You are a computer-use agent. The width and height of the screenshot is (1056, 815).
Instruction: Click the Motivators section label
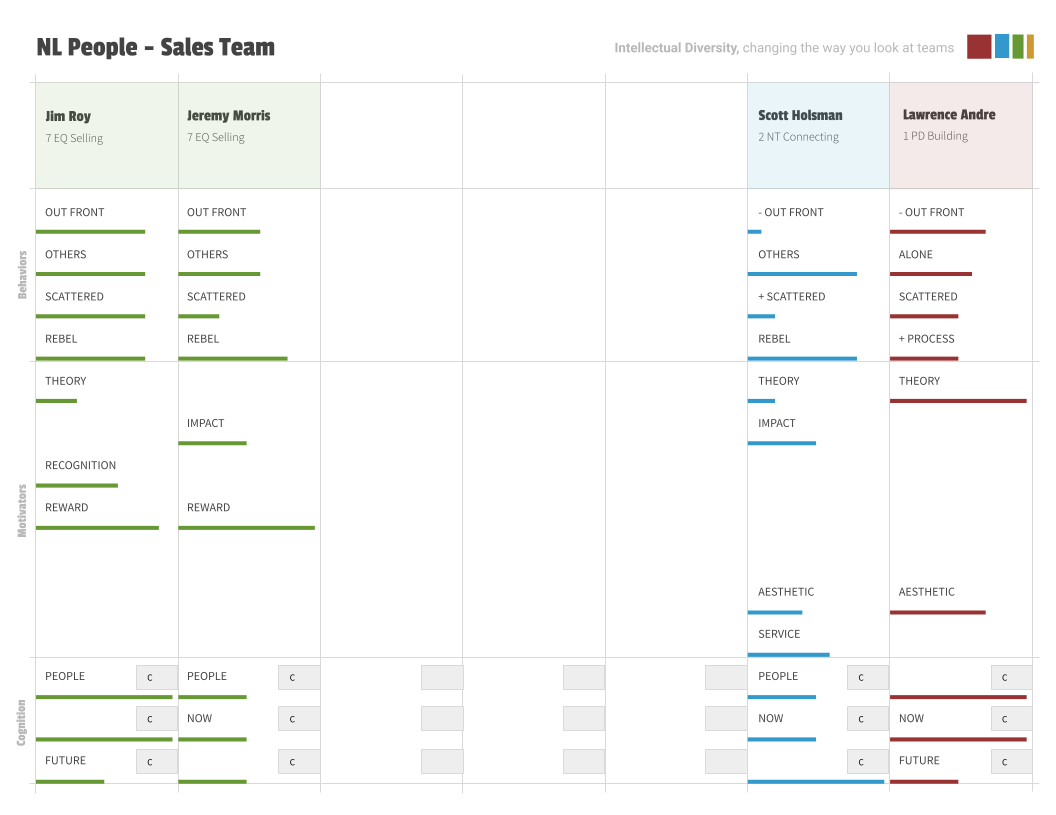22,512
